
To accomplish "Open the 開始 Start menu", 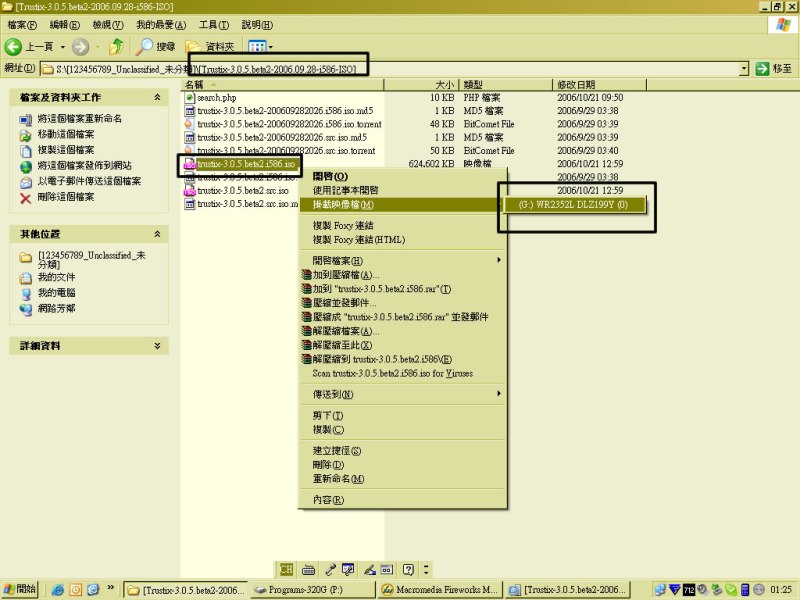I will pyautogui.click(x=20, y=589).
